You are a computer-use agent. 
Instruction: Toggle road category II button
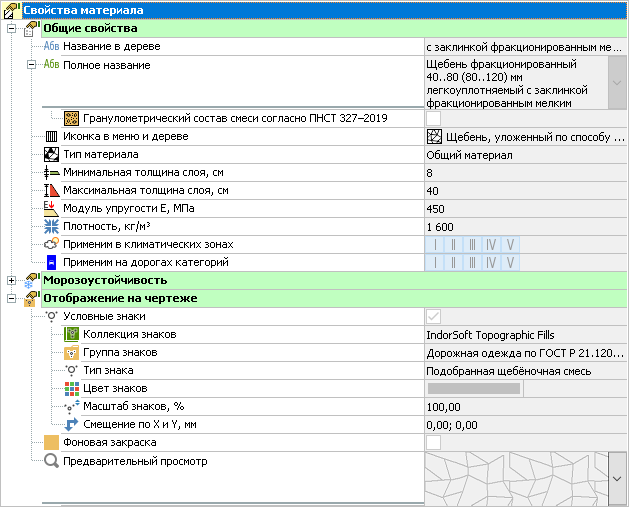[453, 262]
